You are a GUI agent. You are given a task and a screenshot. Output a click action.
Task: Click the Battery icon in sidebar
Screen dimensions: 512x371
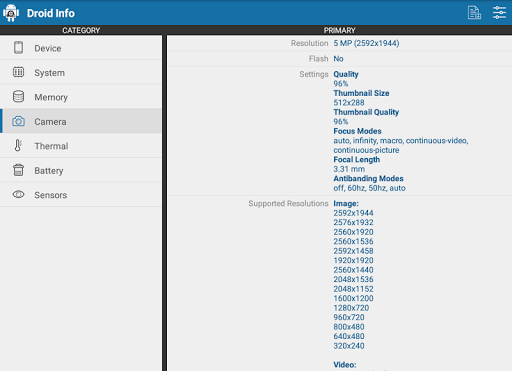(x=18, y=170)
